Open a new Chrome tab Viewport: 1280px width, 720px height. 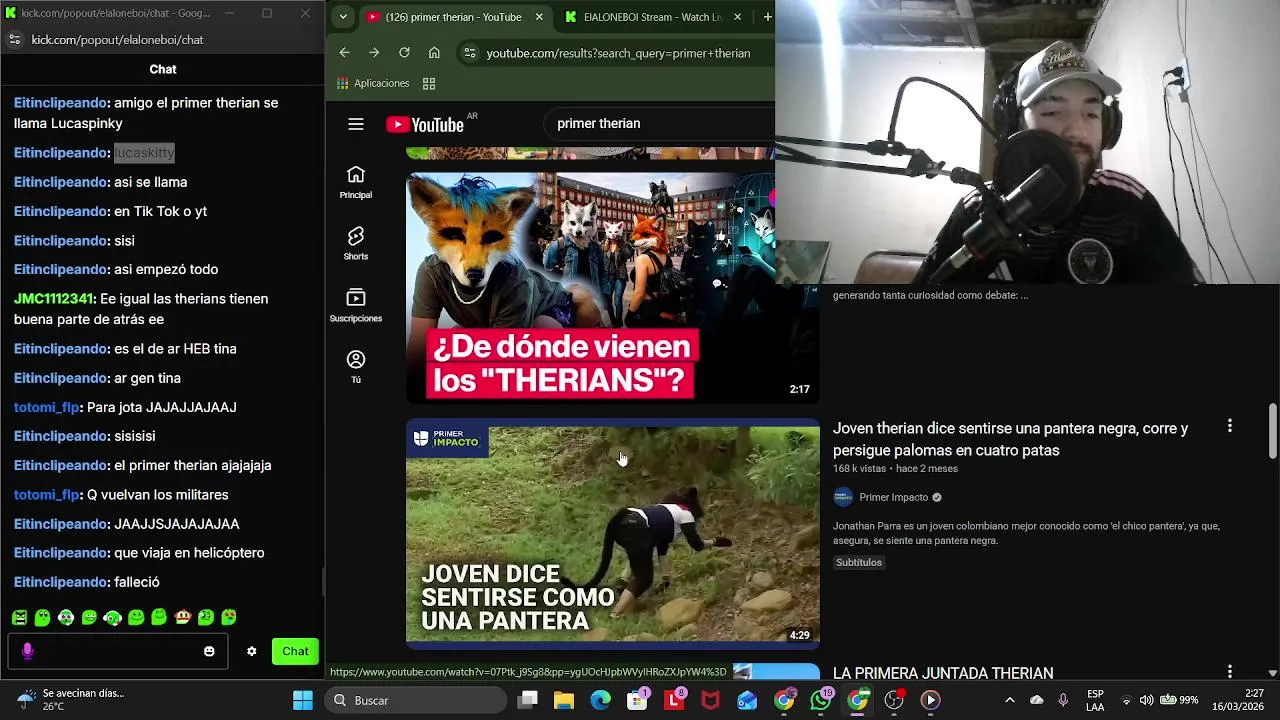[767, 17]
